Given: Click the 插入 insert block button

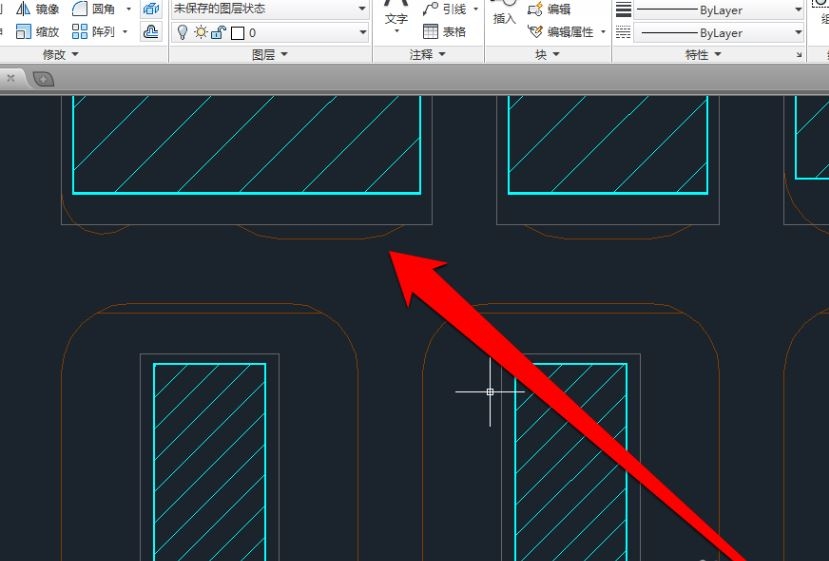Looking at the screenshot, I should coord(504,13).
